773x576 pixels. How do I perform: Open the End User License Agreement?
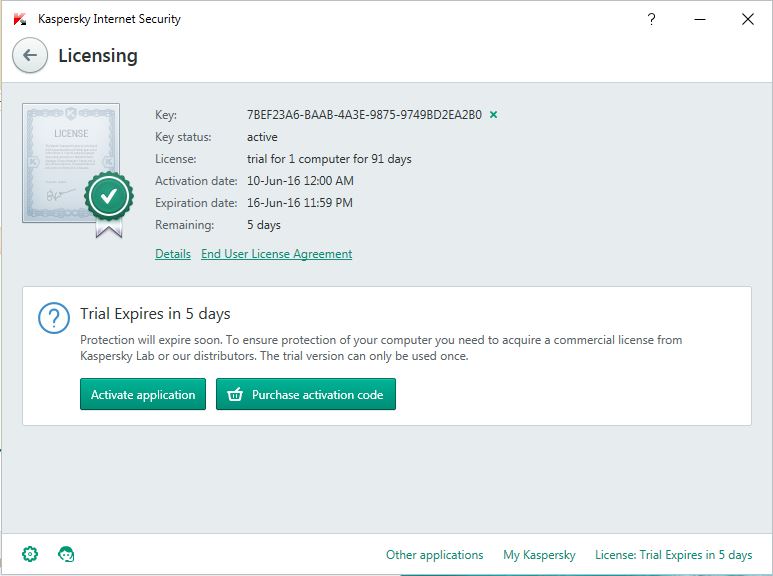(277, 254)
